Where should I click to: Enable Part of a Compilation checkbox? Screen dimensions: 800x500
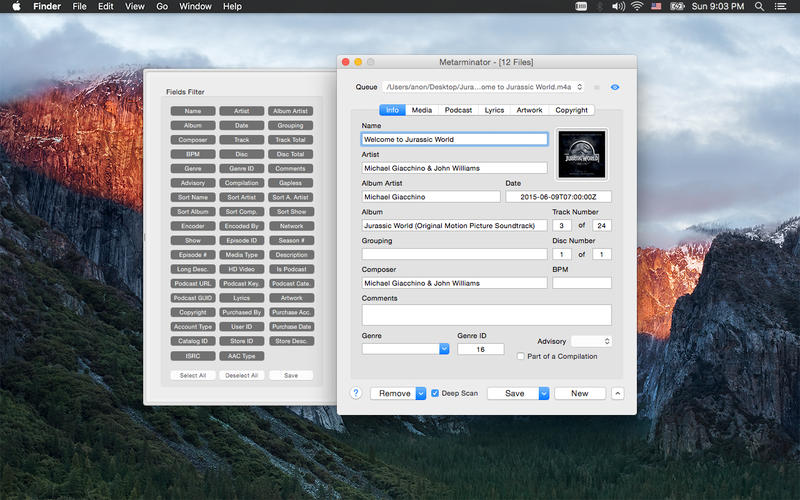pos(520,356)
